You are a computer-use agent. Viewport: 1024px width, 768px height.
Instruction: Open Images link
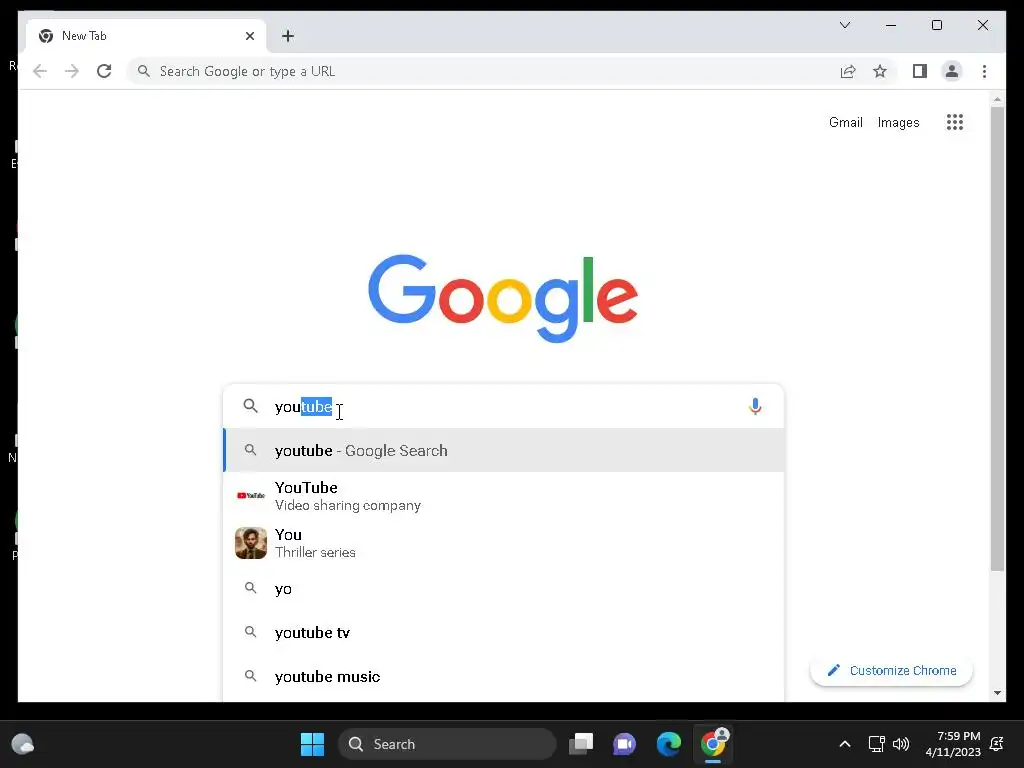[x=898, y=122]
